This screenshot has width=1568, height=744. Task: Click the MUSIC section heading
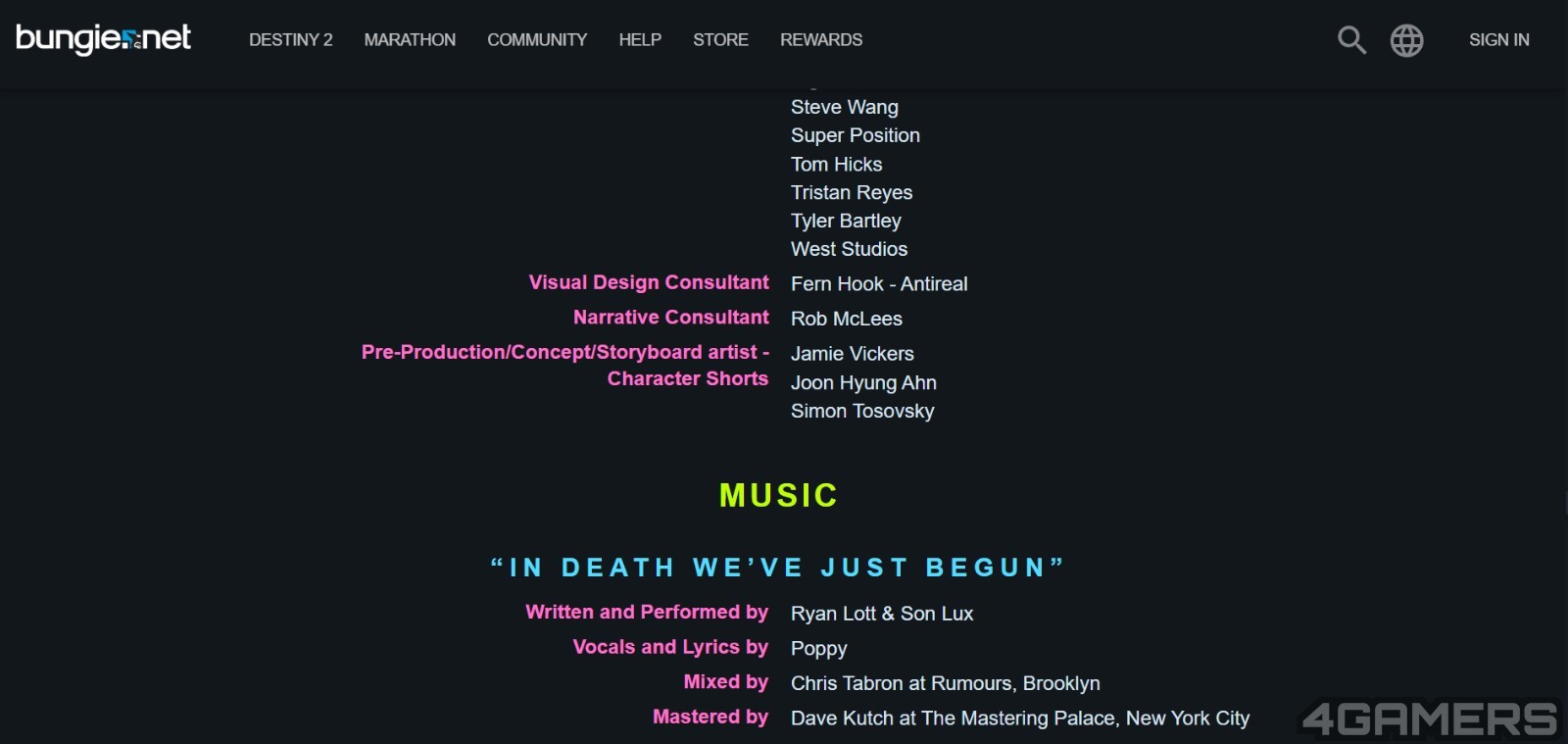click(x=779, y=495)
